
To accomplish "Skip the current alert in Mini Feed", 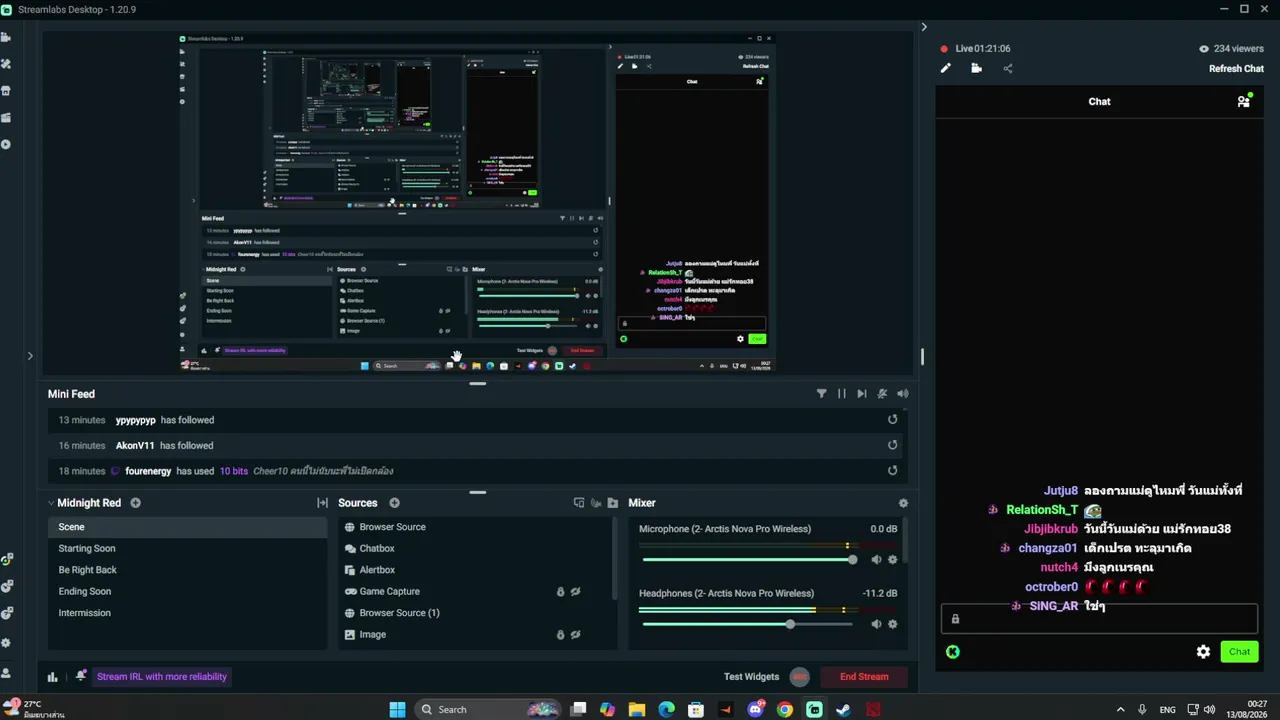I will [862, 394].
